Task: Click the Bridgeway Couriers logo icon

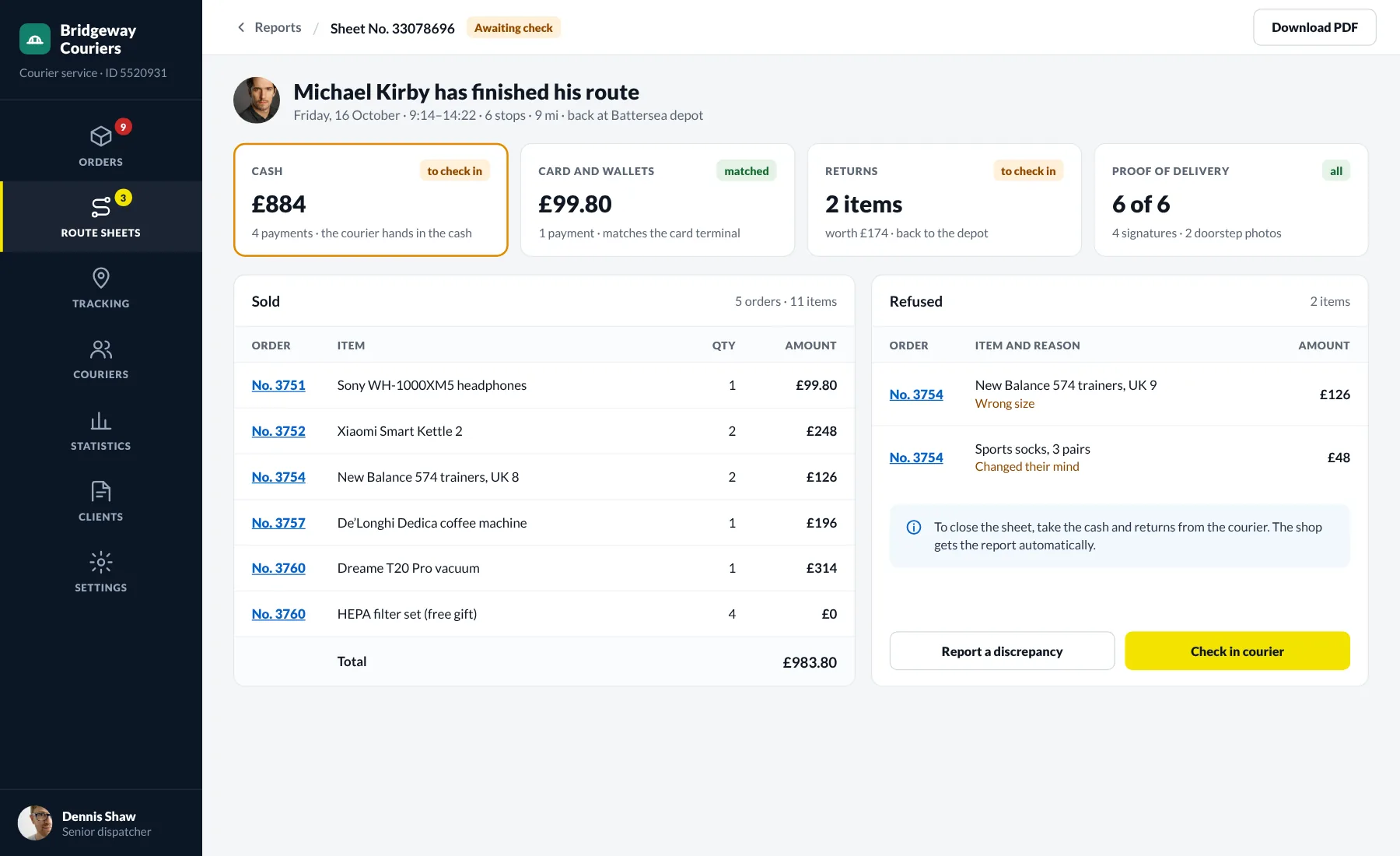Action: pos(35,39)
